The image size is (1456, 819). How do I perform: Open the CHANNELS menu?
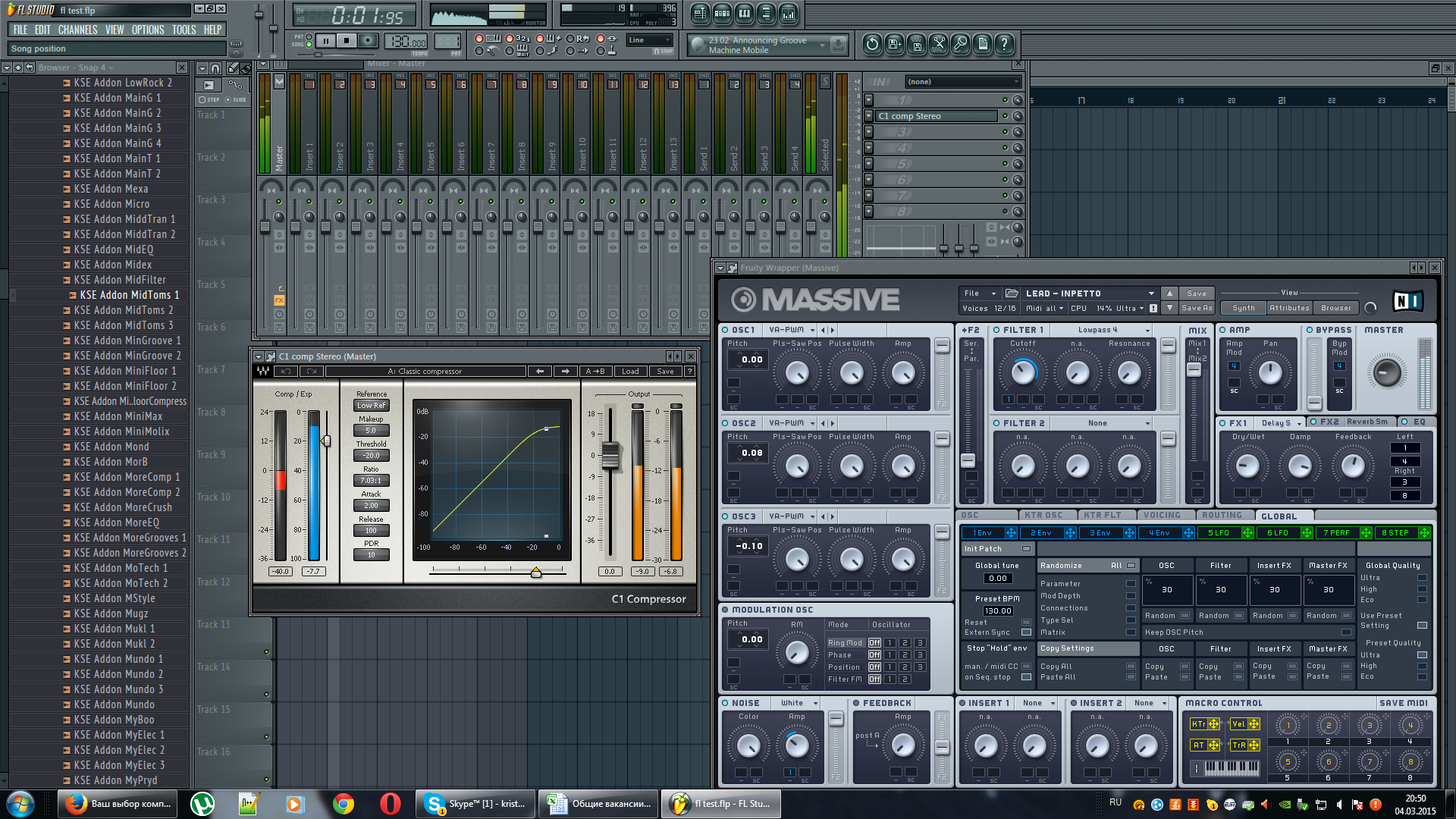pos(77,30)
